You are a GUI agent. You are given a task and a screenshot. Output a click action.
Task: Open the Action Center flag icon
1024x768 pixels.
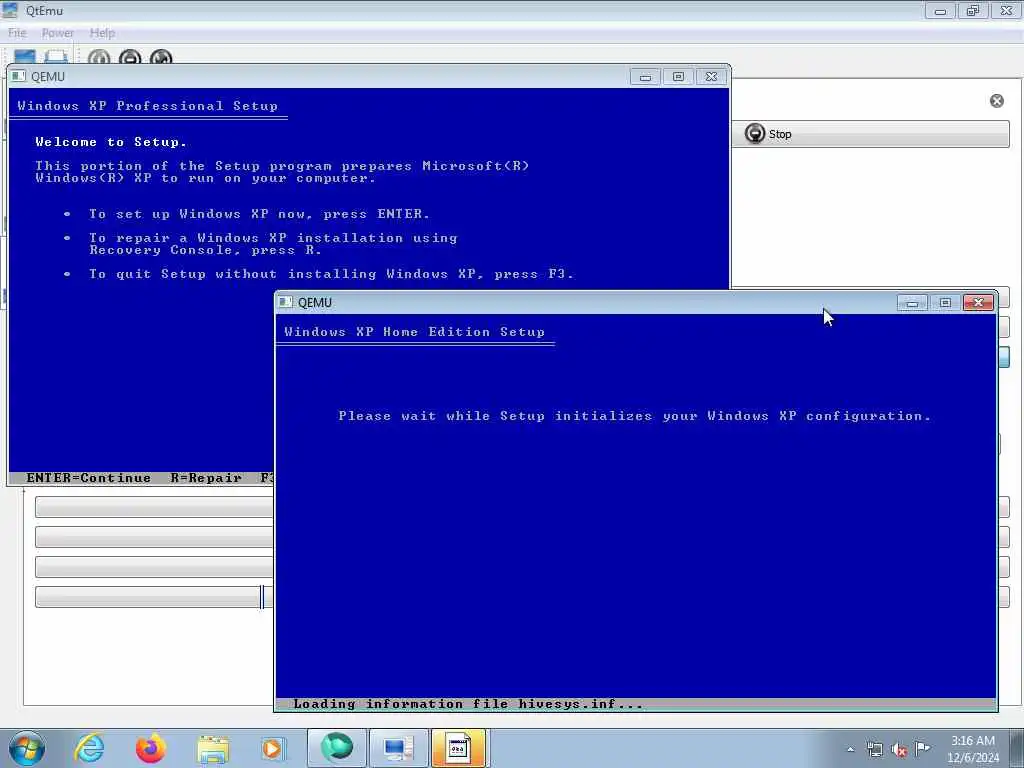[x=922, y=749]
